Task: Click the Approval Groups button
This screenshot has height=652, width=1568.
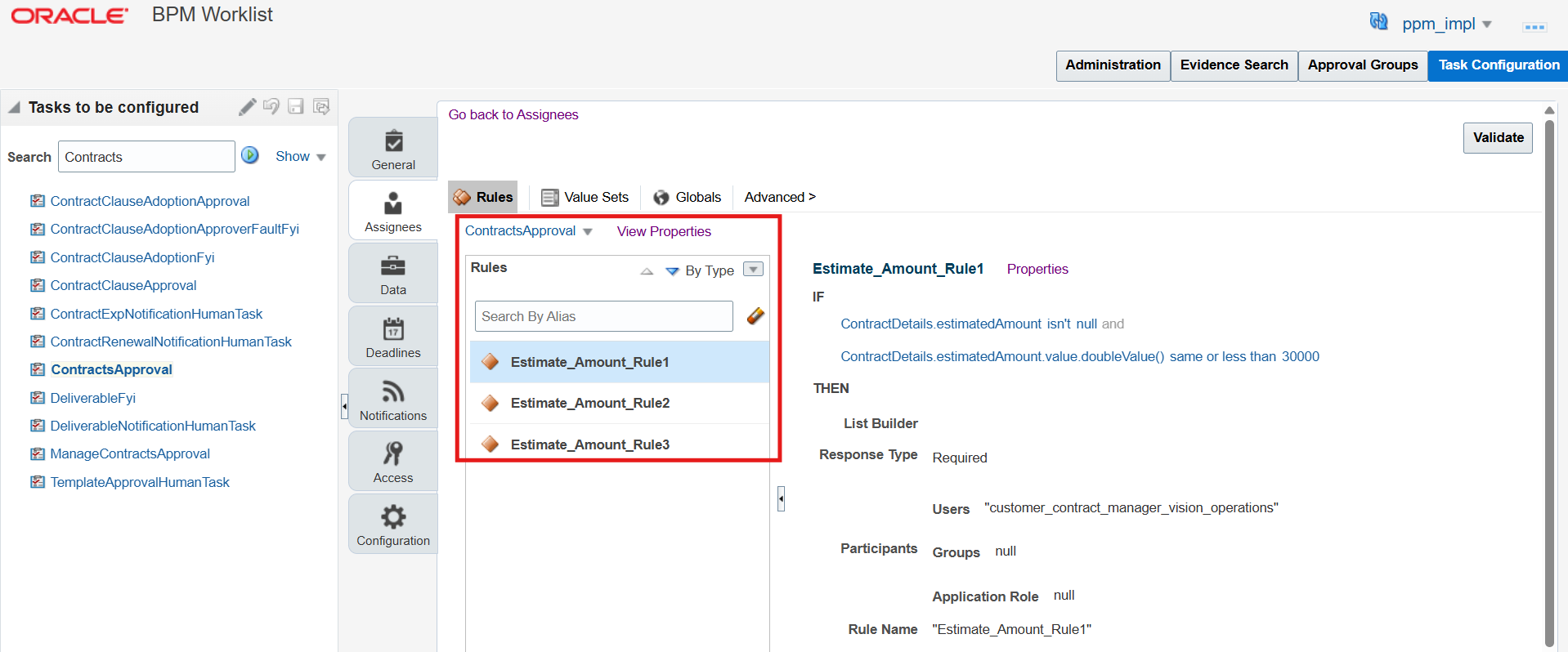Action: coord(1363,65)
